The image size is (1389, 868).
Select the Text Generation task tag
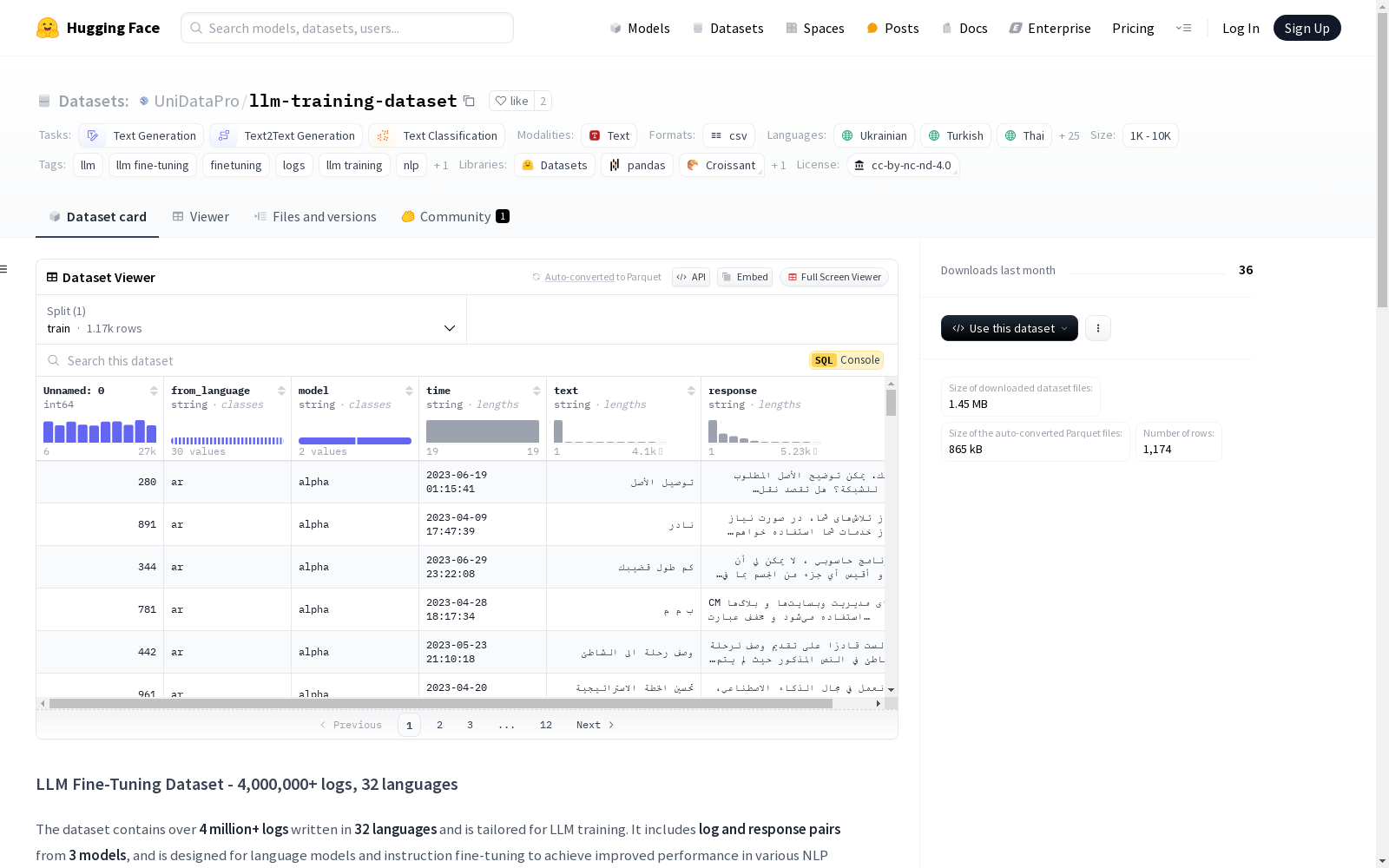[141, 135]
